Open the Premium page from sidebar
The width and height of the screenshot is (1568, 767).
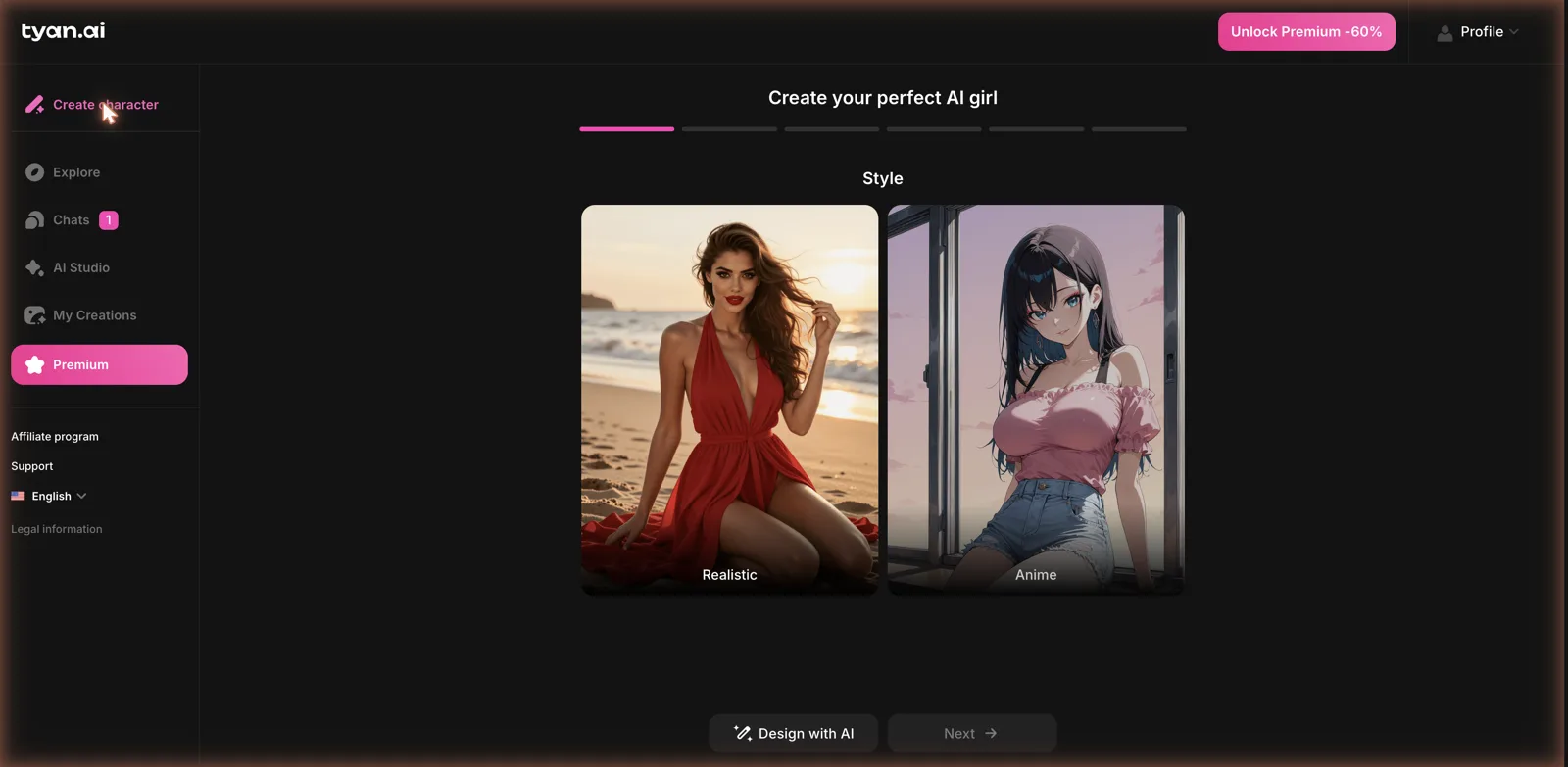tap(99, 364)
